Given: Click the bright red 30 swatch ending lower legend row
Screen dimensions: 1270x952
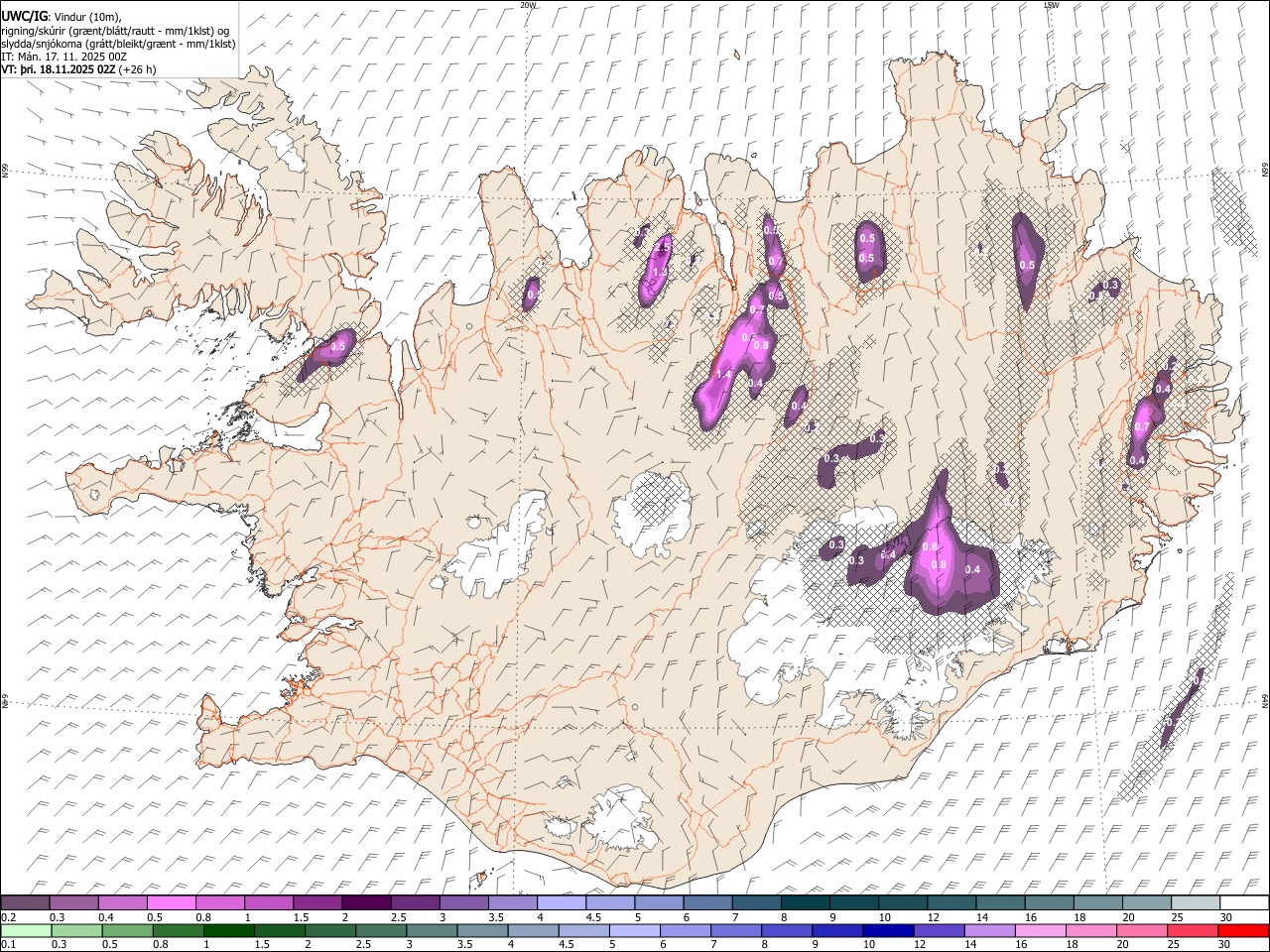Looking at the screenshot, I should click(1242, 930).
